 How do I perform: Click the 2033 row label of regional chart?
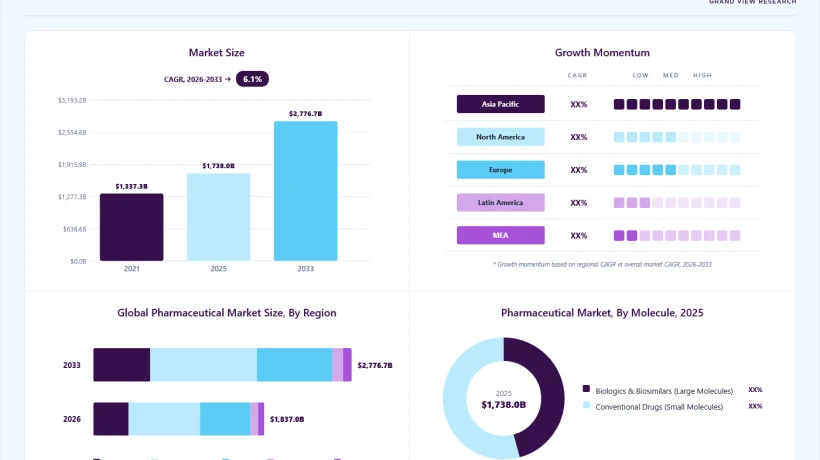72,365
